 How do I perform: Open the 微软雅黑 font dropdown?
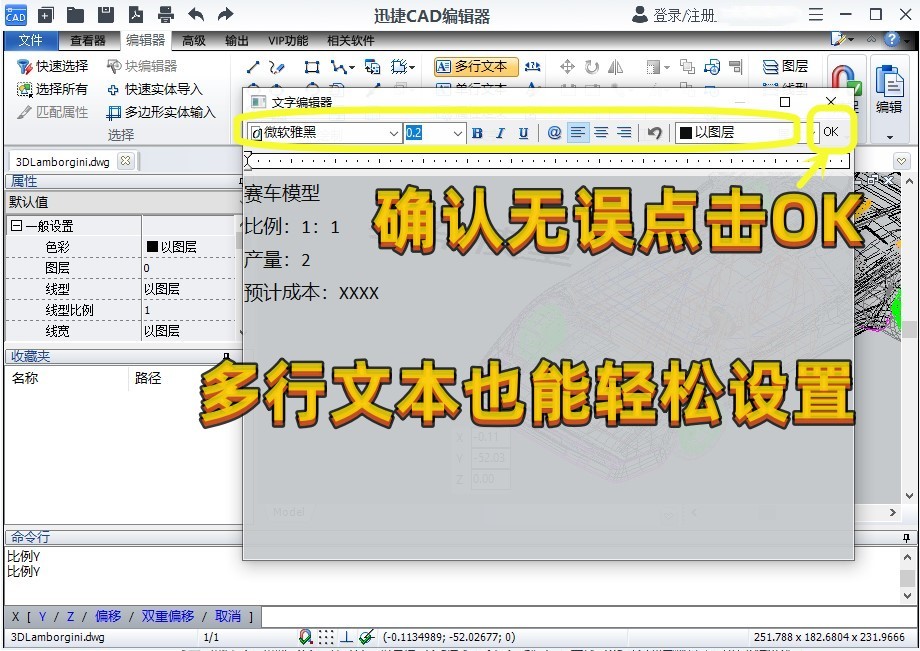coord(395,132)
